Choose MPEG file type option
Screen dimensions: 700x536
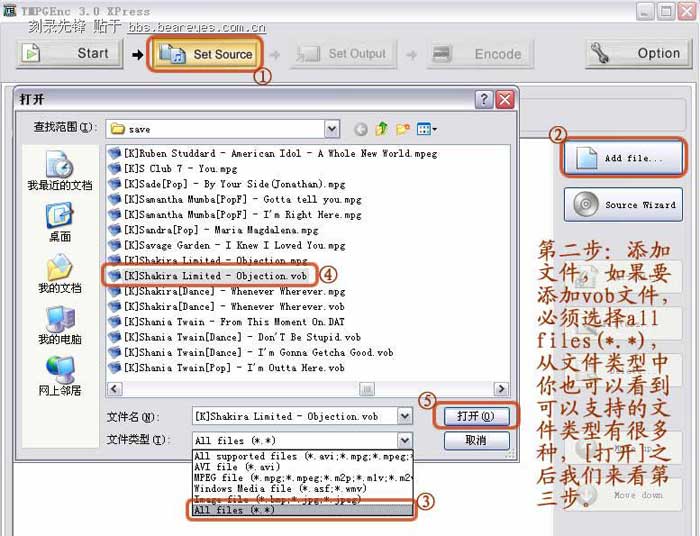[x=303, y=478]
